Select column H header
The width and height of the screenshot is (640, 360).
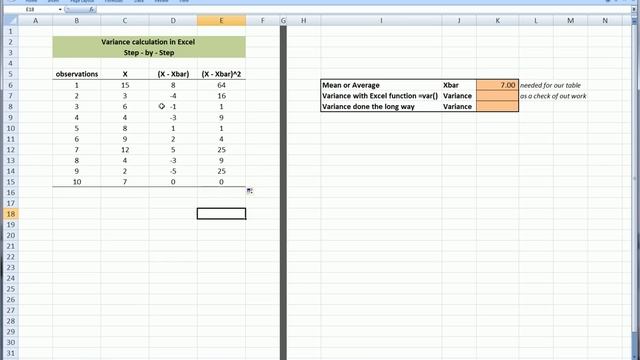[303, 20]
